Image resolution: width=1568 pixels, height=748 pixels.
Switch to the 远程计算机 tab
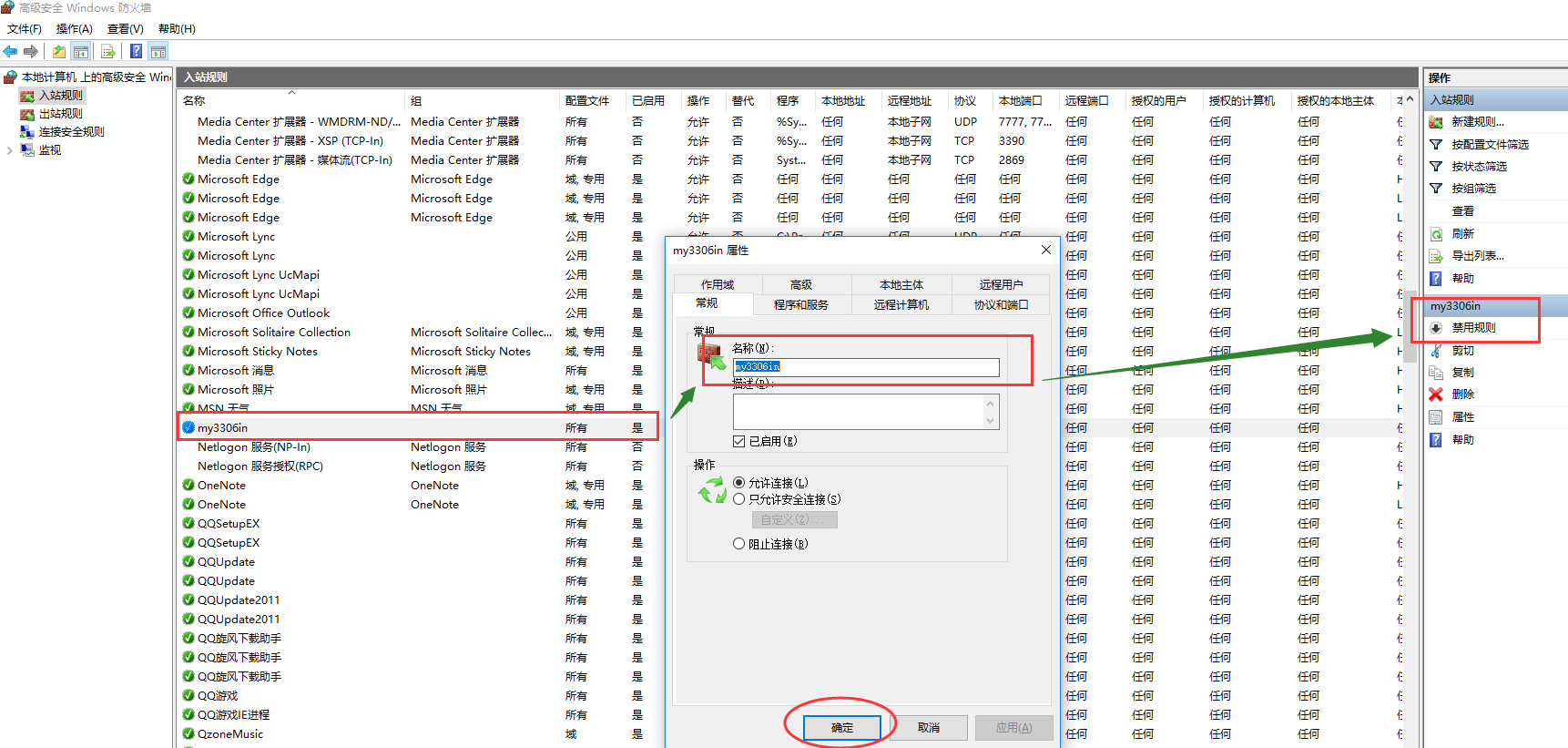tap(901, 304)
